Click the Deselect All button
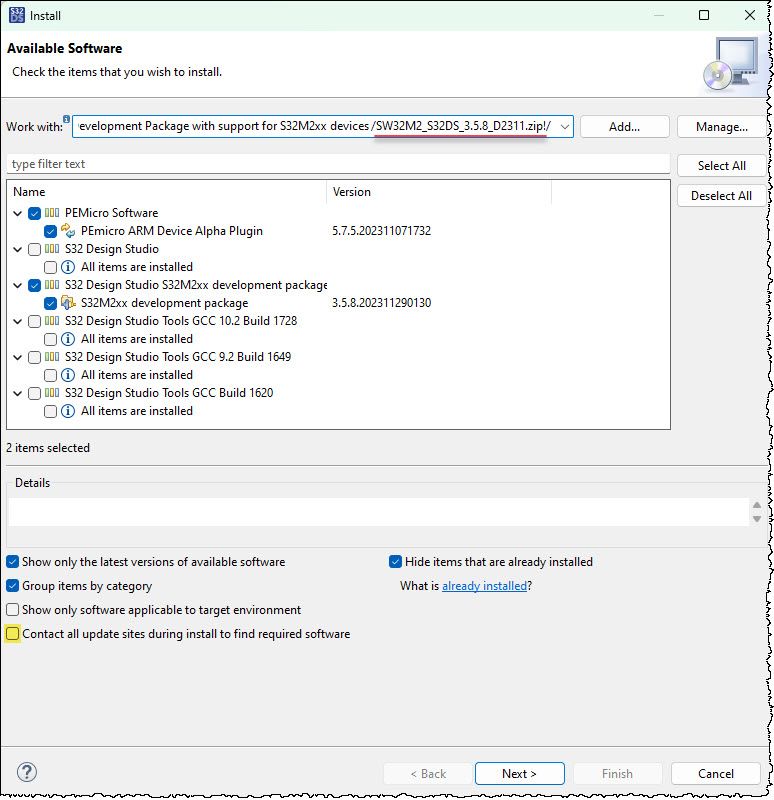Image resolution: width=774 pixels, height=800 pixels. 721,195
